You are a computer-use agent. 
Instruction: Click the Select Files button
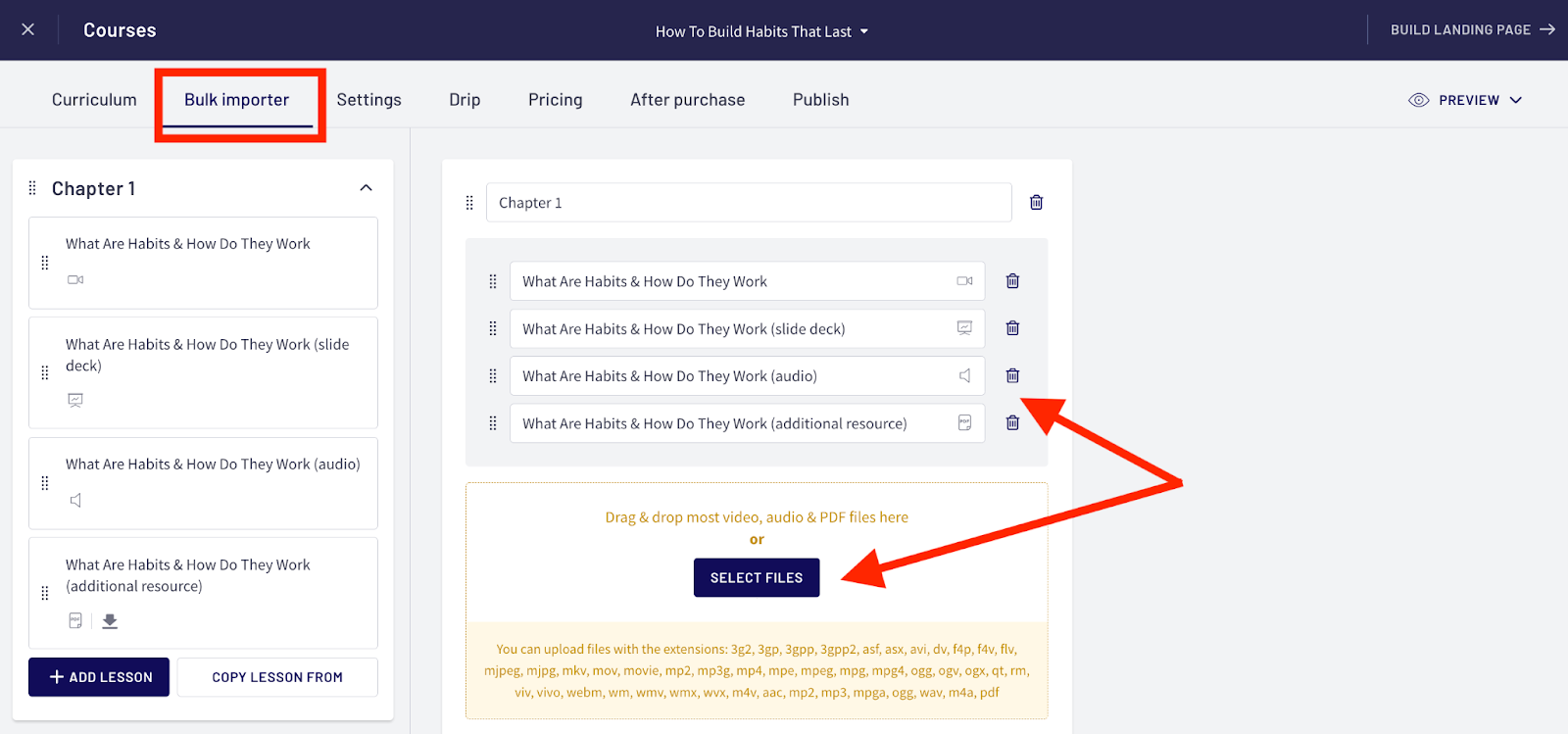point(757,578)
